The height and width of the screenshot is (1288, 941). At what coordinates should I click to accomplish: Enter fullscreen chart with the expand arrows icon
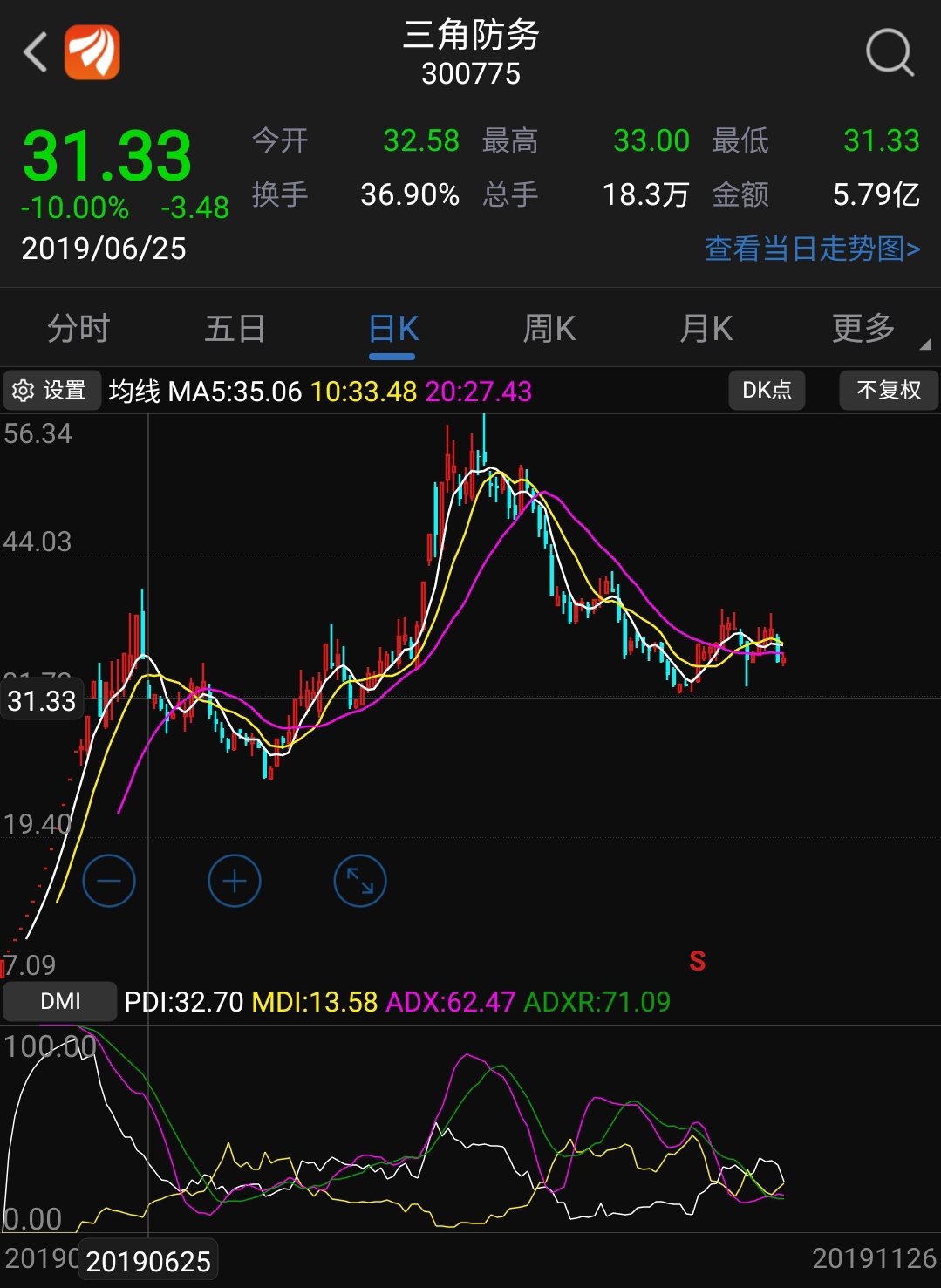pyautogui.click(x=359, y=880)
